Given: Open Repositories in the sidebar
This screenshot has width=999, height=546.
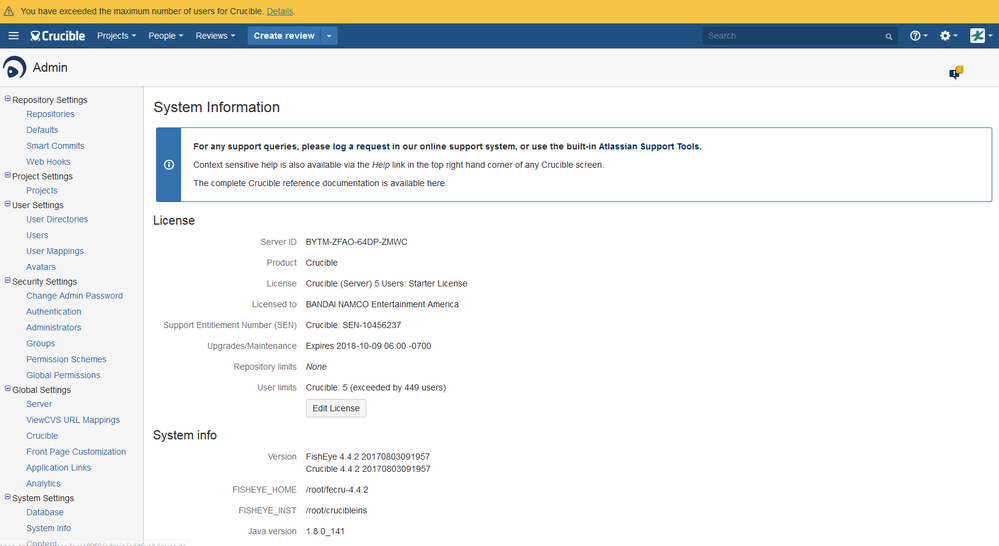Looking at the screenshot, I should (x=50, y=114).
